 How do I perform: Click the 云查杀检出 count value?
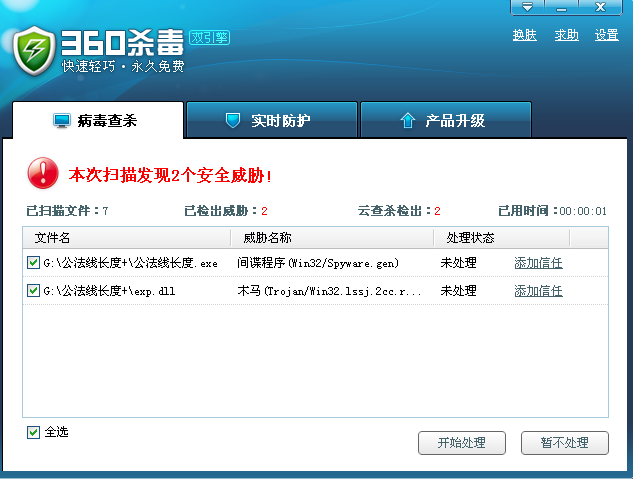(x=437, y=211)
